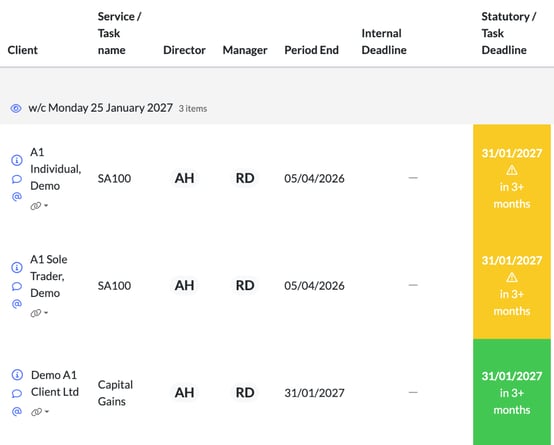Open comment bubble for A1 Individual, Demo

pos(17,179)
